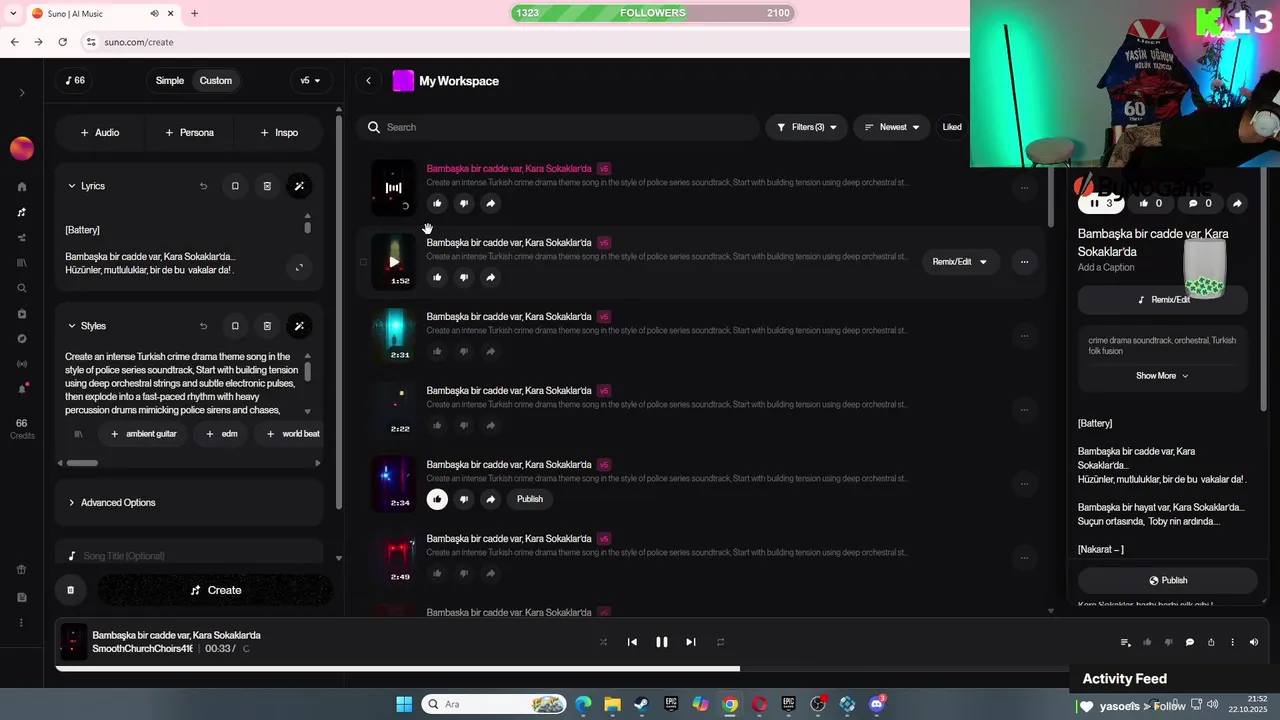
Task: Unlike the liked 2:34 song
Action: (437, 499)
